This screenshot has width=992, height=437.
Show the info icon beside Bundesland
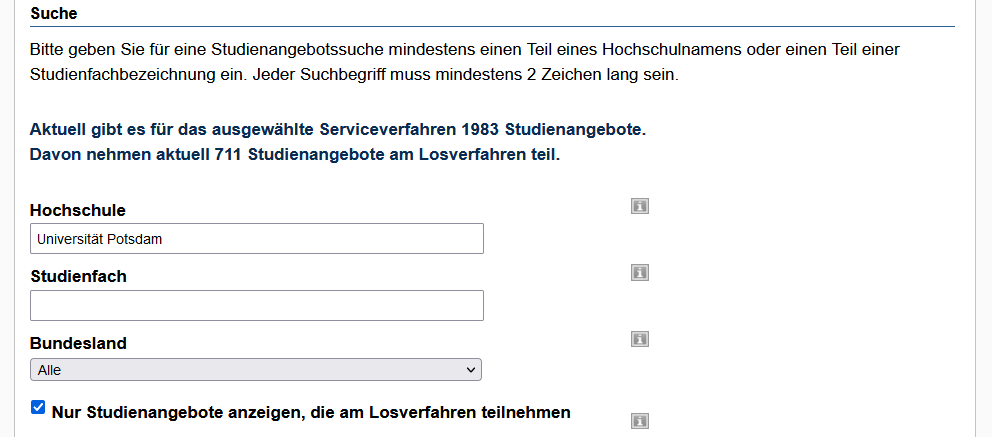click(x=640, y=339)
